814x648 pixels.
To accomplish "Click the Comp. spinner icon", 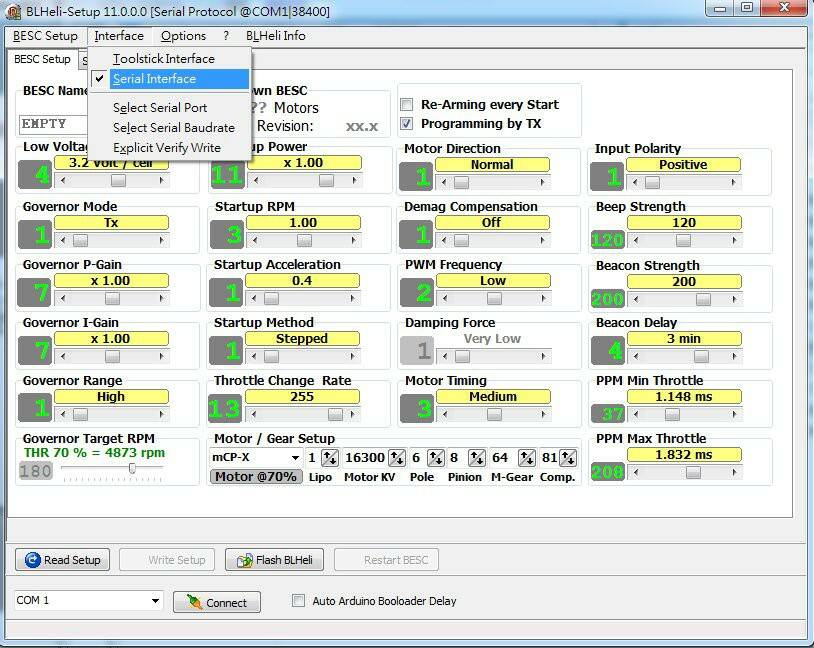I will pos(568,457).
